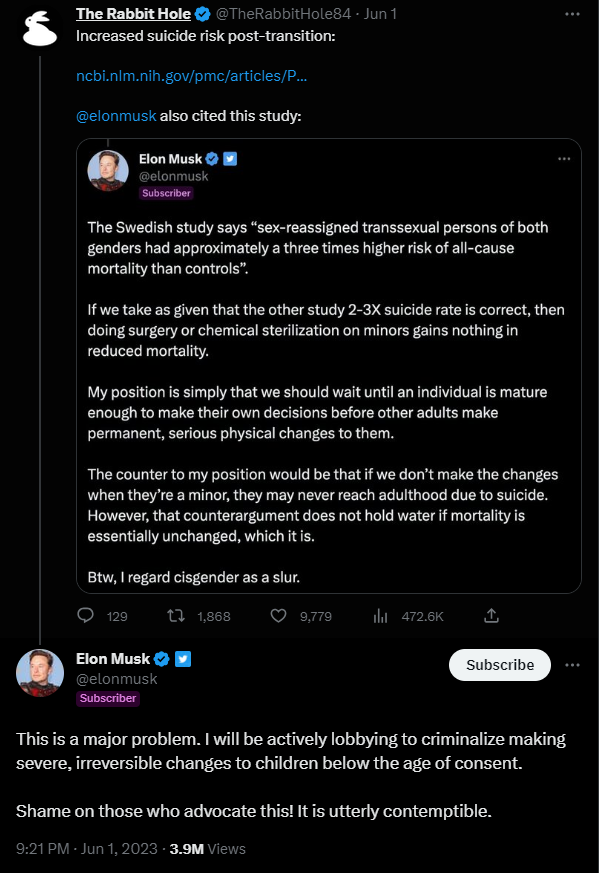Open more options on Elon Musk's reply
The width and height of the screenshot is (599, 873).
coord(573,665)
